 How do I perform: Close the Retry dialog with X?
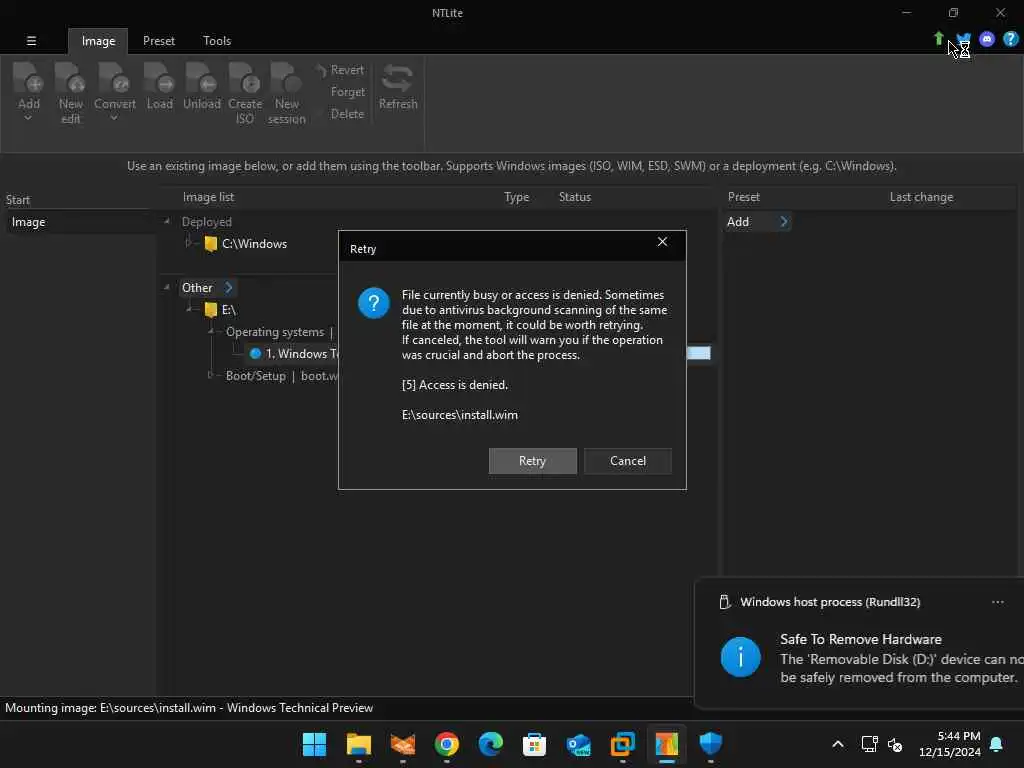coord(662,242)
